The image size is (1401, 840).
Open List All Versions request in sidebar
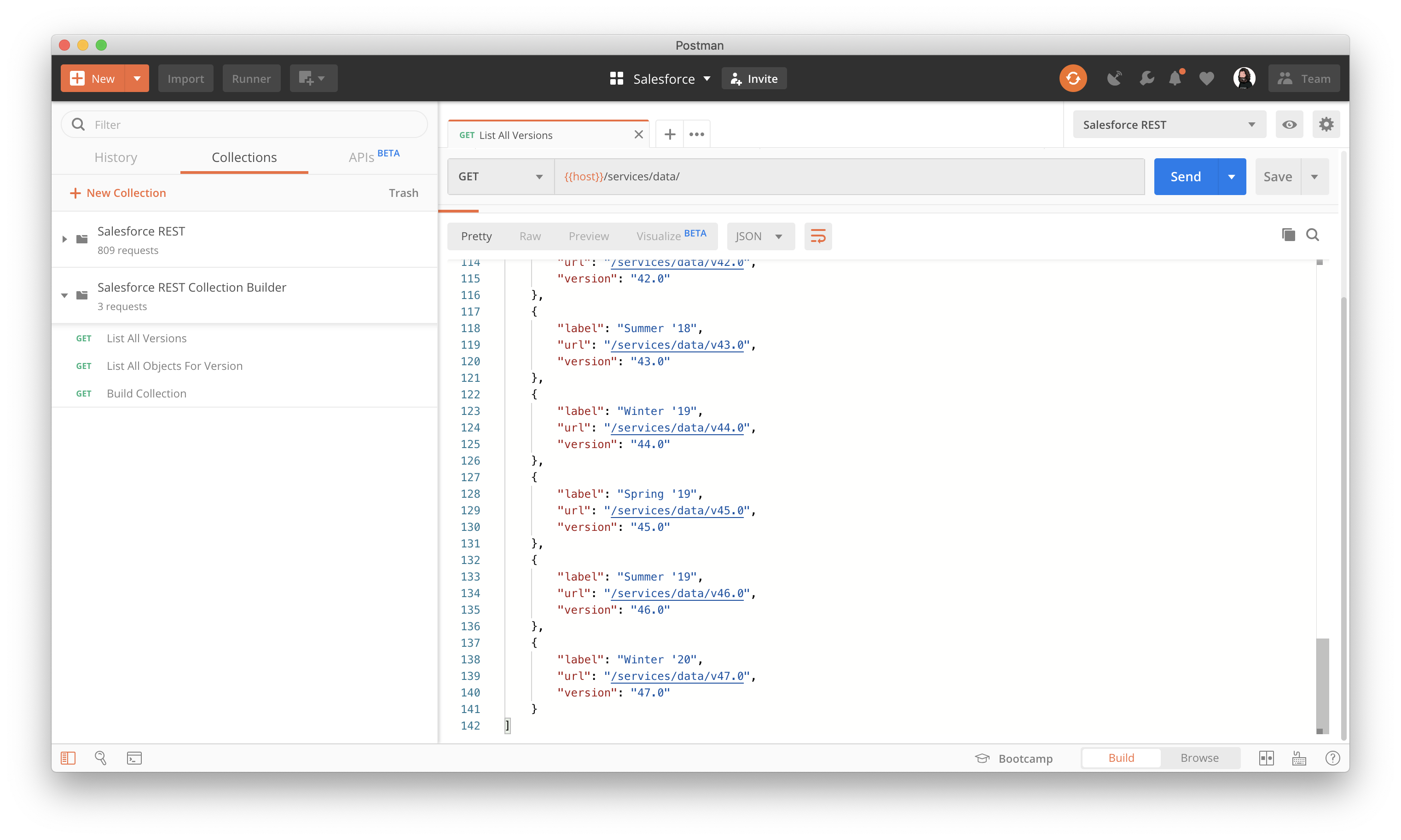[x=146, y=338]
